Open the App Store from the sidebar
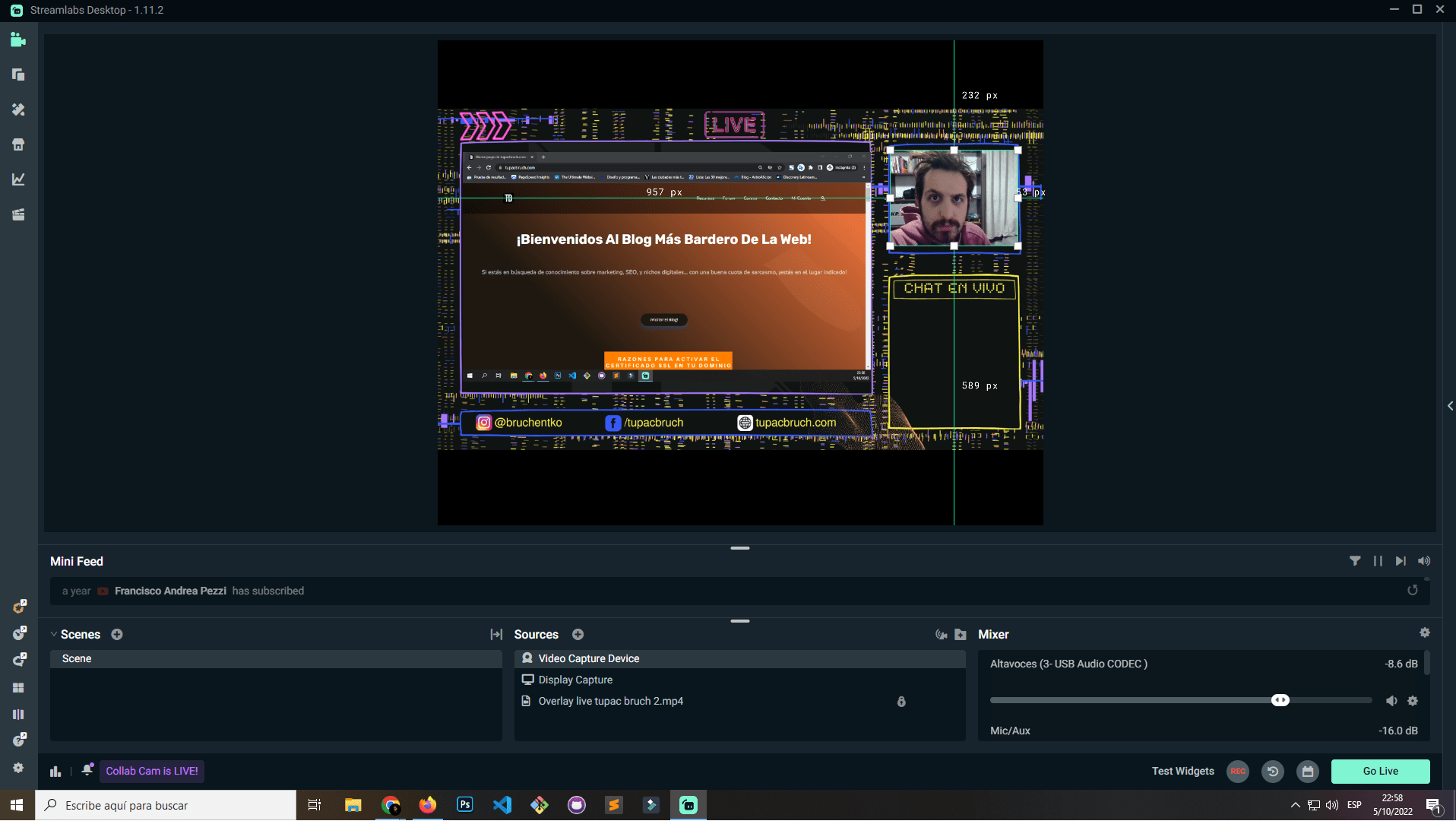 click(18, 144)
